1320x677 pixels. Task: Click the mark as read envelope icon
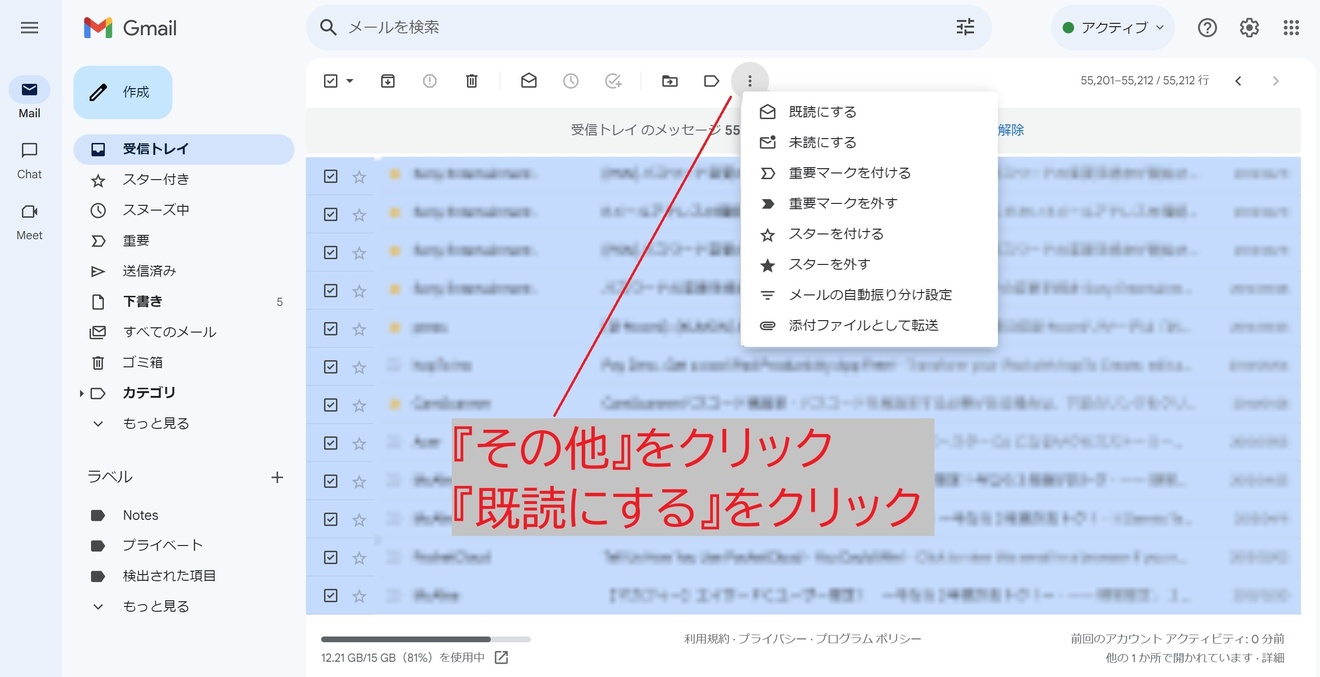(x=529, y=81)
